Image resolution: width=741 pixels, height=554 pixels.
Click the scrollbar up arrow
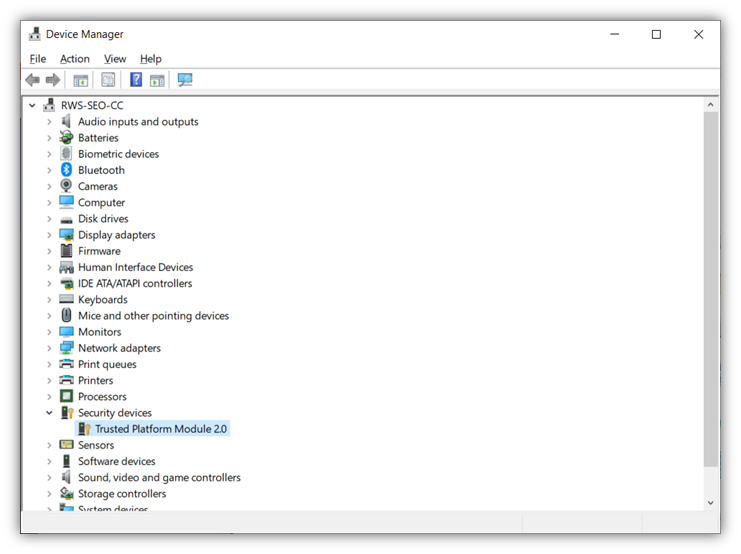[x=710, y=105]
